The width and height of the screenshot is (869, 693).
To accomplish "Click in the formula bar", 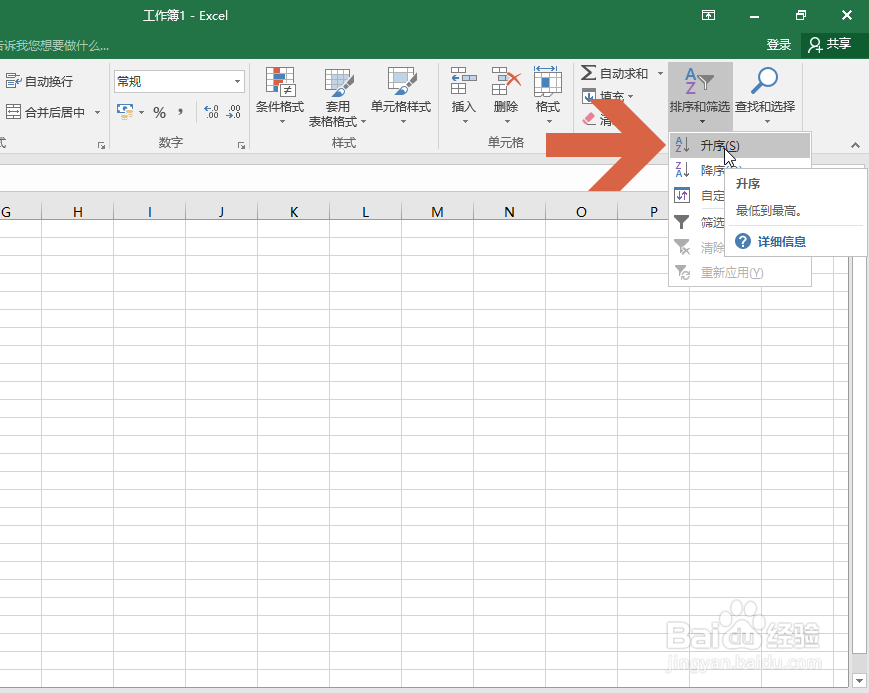I will tap(333, 177).
